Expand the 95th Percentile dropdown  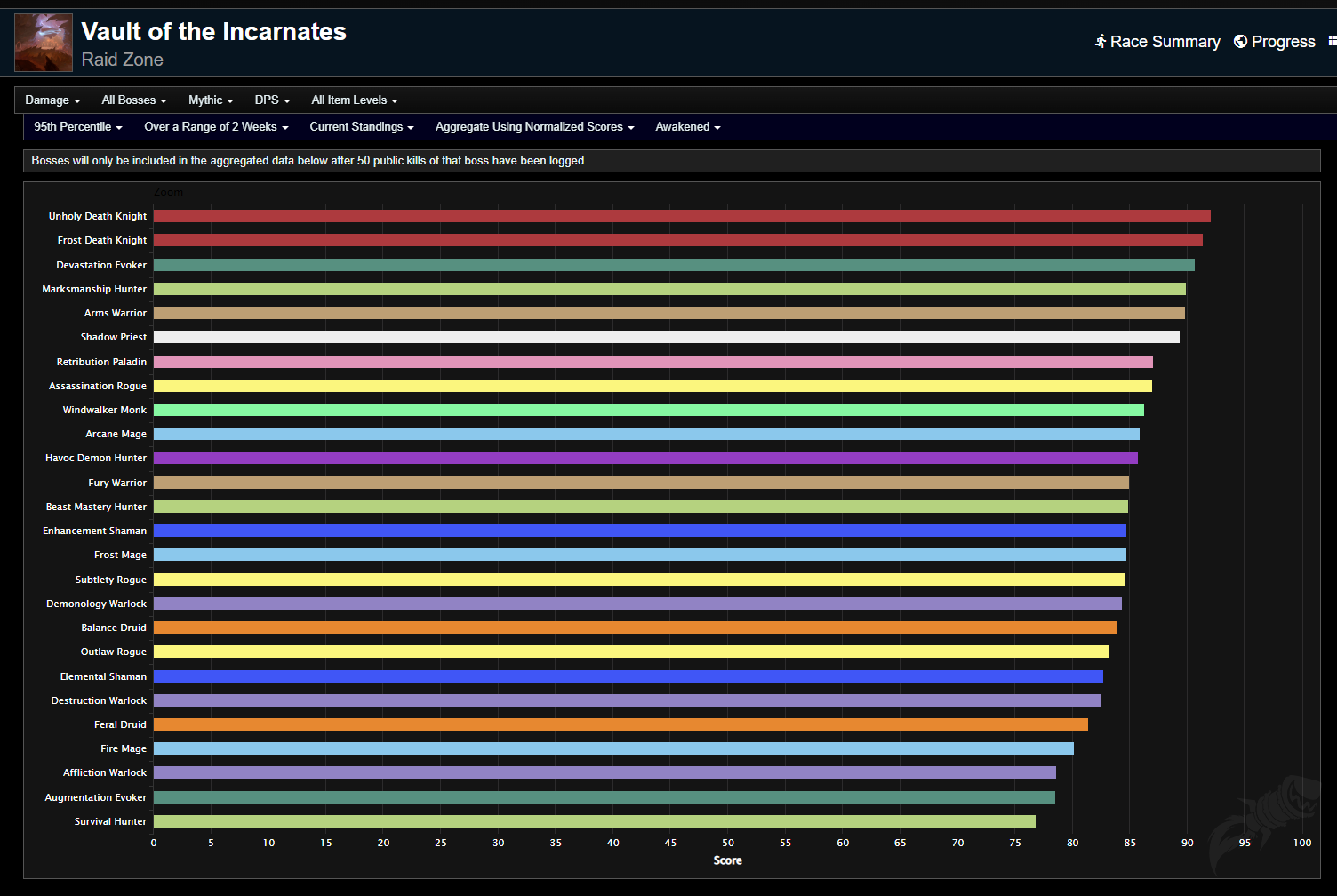(78, 127)
